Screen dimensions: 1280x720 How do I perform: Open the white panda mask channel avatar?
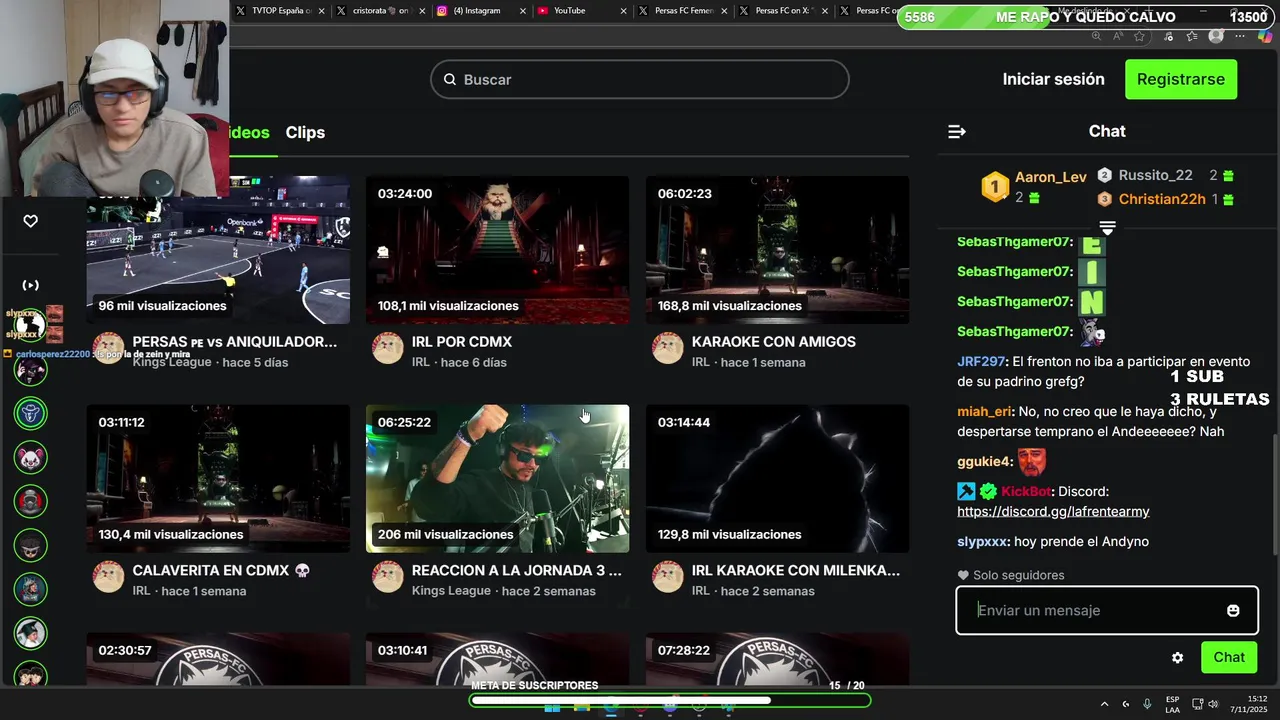(x=31, y=457)
